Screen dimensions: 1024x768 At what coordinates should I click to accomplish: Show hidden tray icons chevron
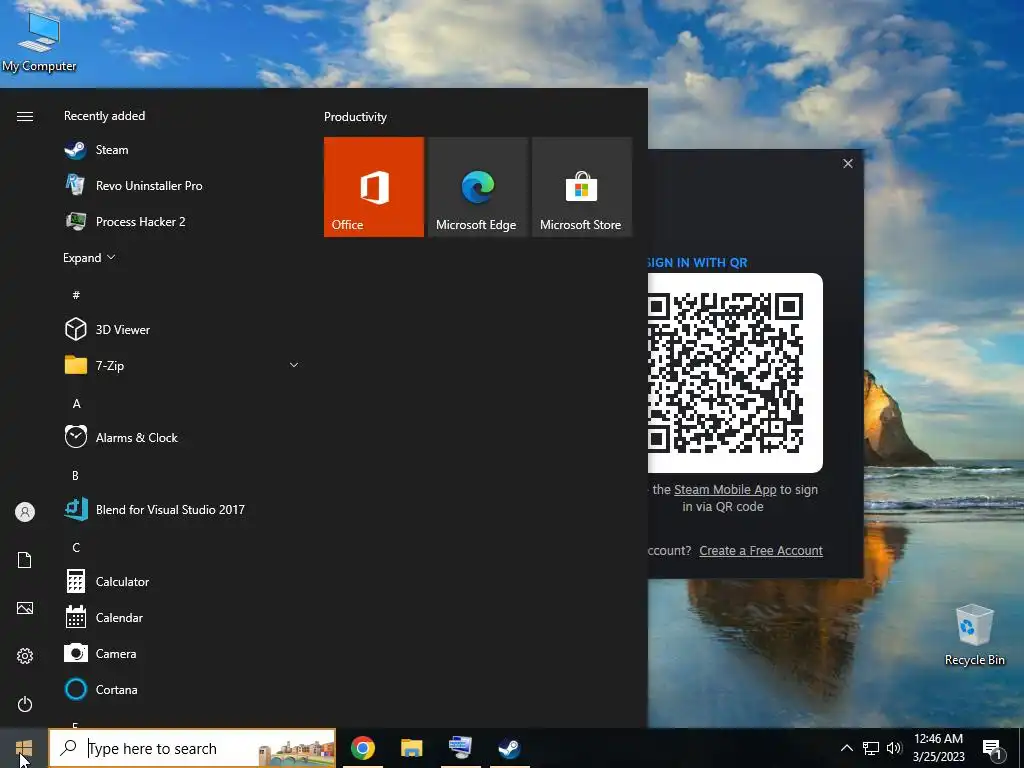pos(846,748)
